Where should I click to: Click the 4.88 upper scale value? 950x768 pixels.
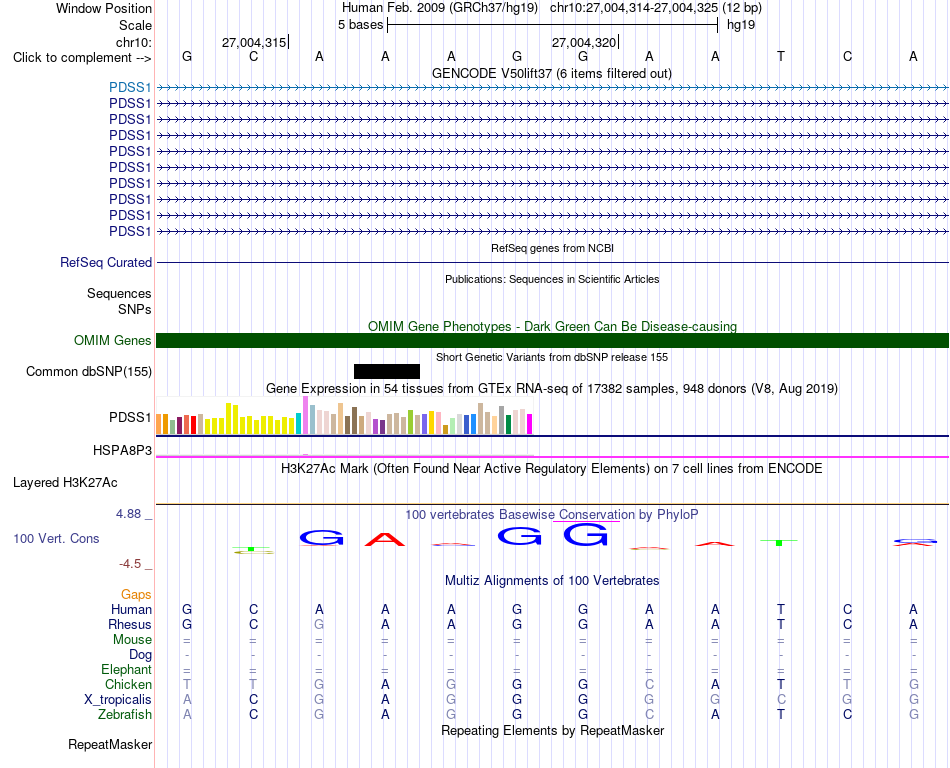(128, 514)
